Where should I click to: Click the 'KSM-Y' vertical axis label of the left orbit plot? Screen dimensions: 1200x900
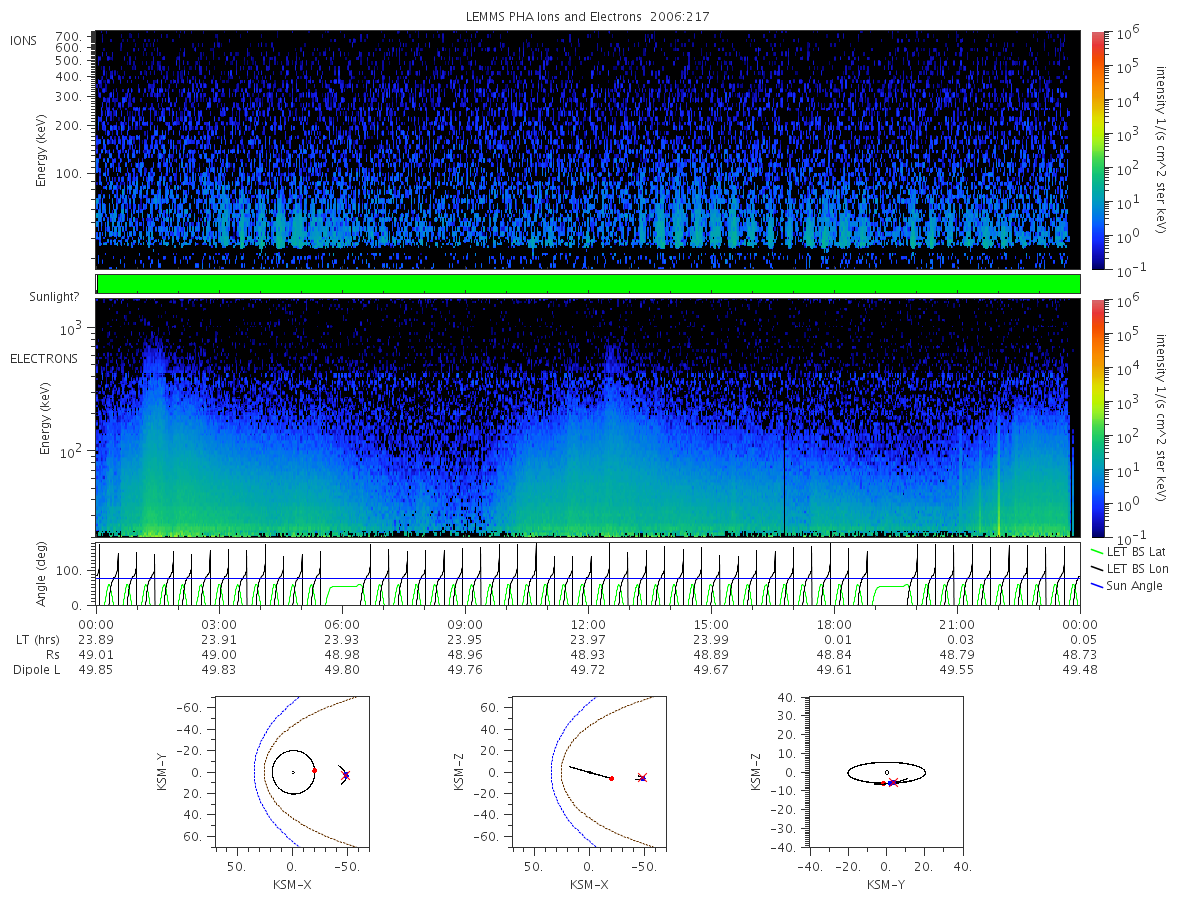click(161, 772)
